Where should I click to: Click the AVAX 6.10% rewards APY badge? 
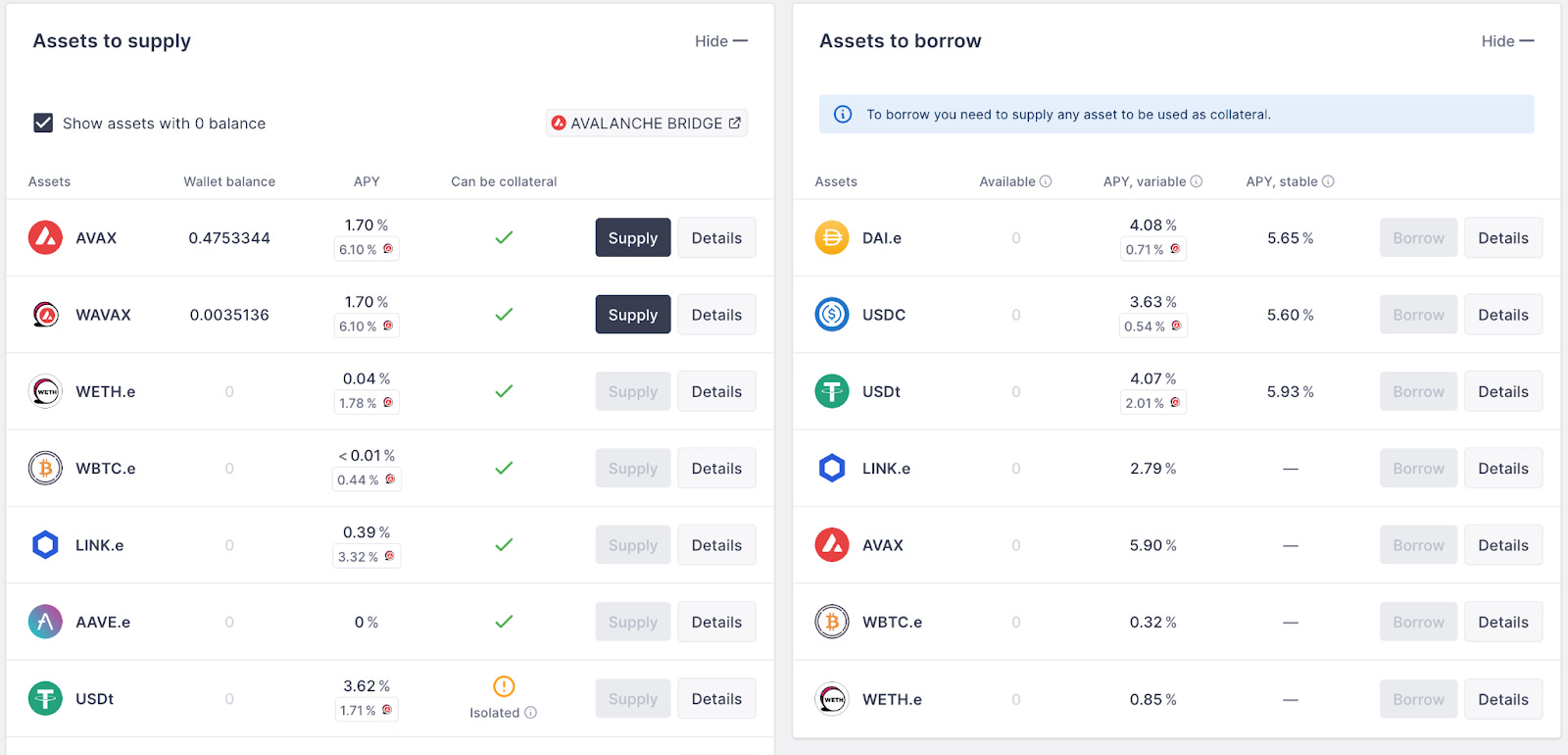pos(367,250)
